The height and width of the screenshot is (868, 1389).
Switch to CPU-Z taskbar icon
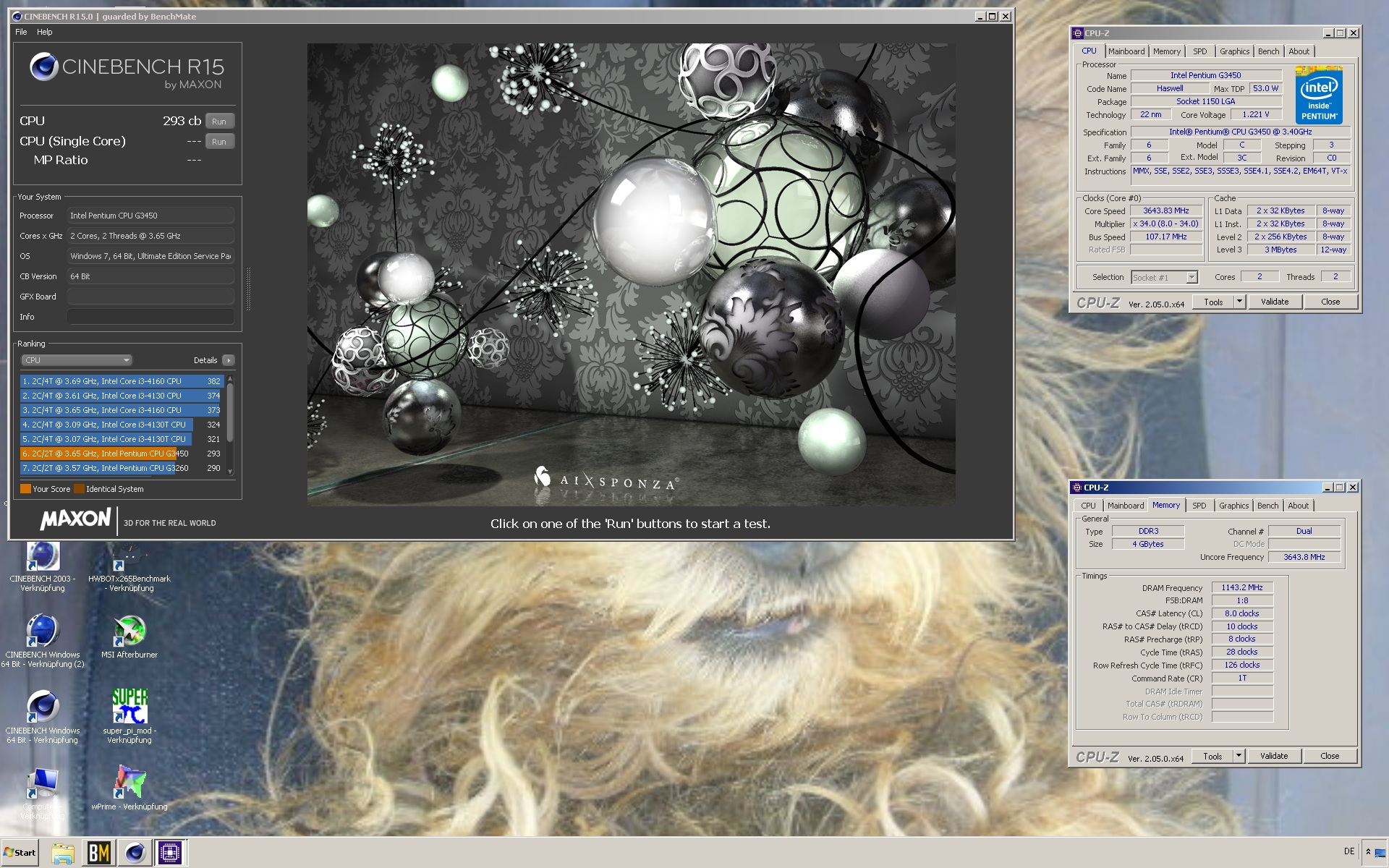click(170, 853)
